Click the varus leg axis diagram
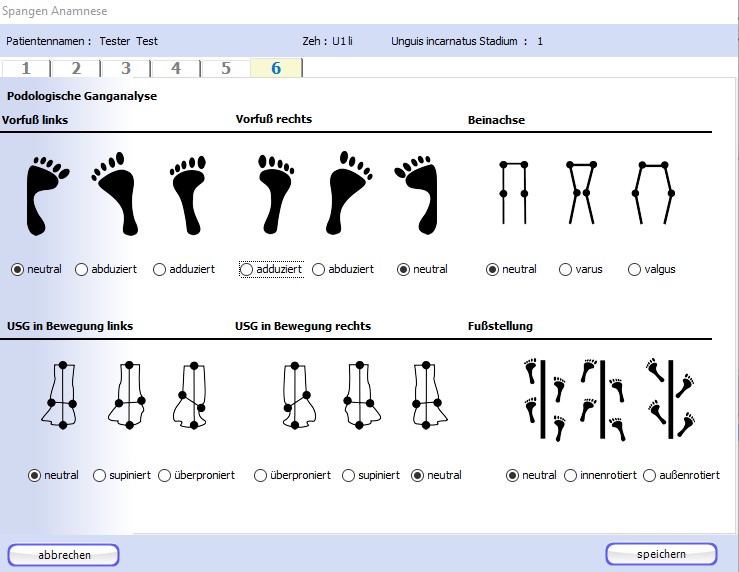Image resolution: width=739 pixels, height=572 pixels. point(581,192)
